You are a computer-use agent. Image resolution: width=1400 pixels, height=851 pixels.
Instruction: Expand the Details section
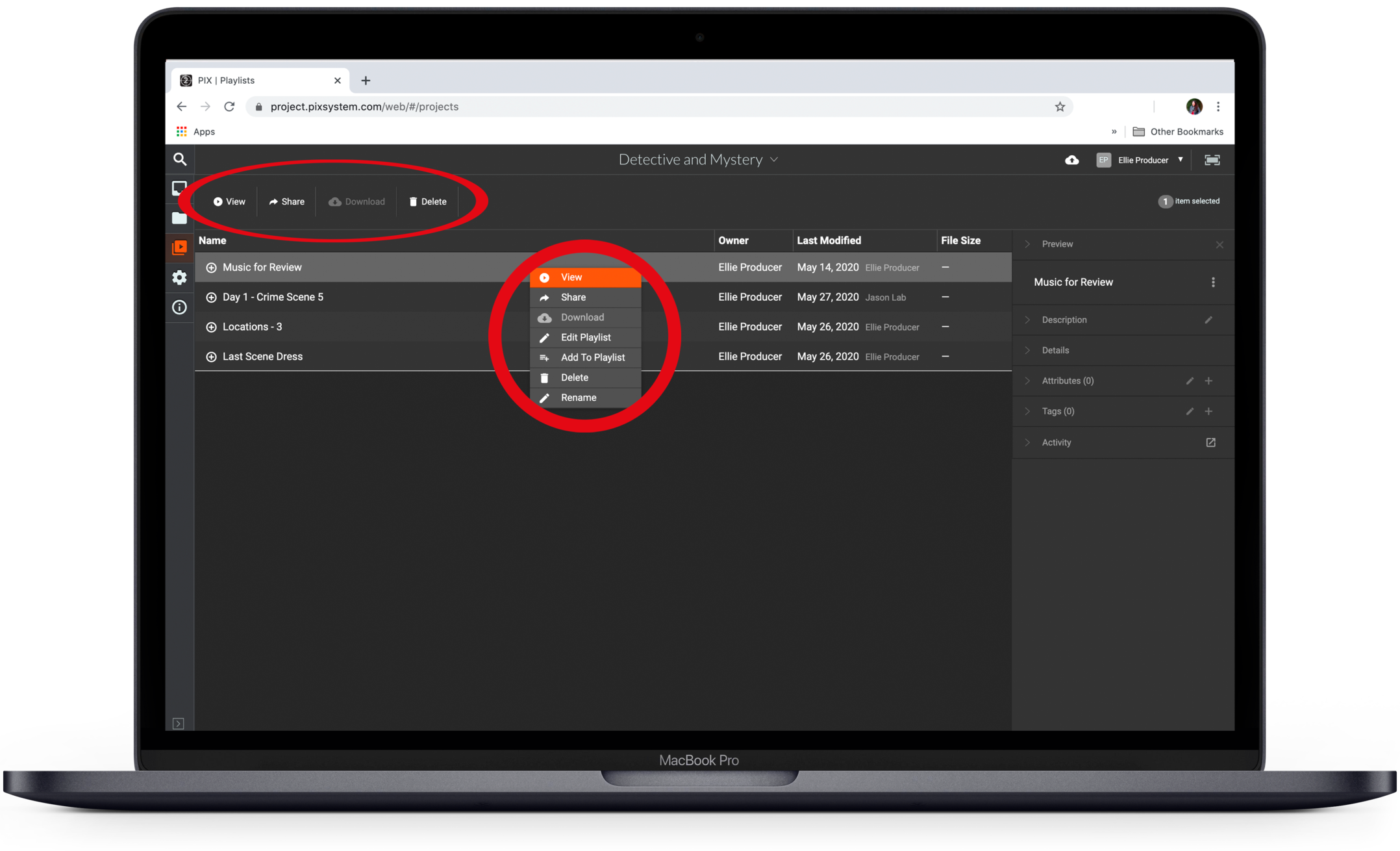click(x=1055, y=350)
